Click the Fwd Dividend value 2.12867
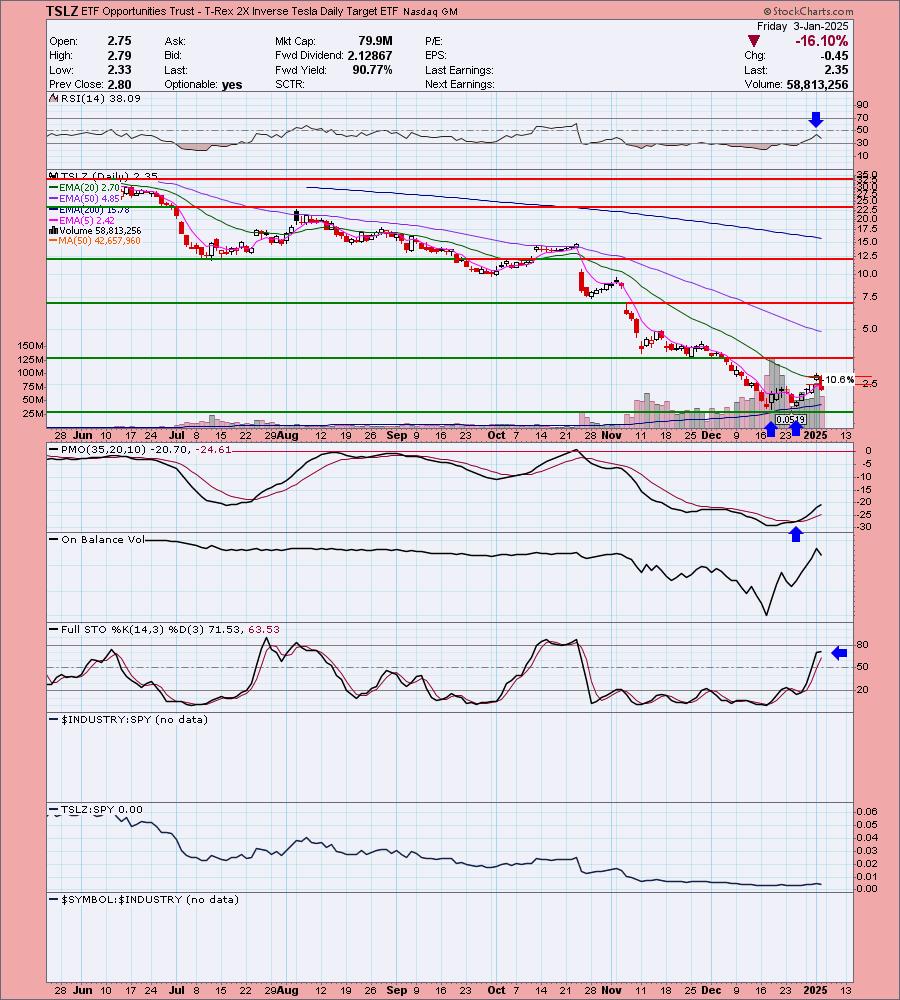The image size is (900, 1000). coord(370,55)
